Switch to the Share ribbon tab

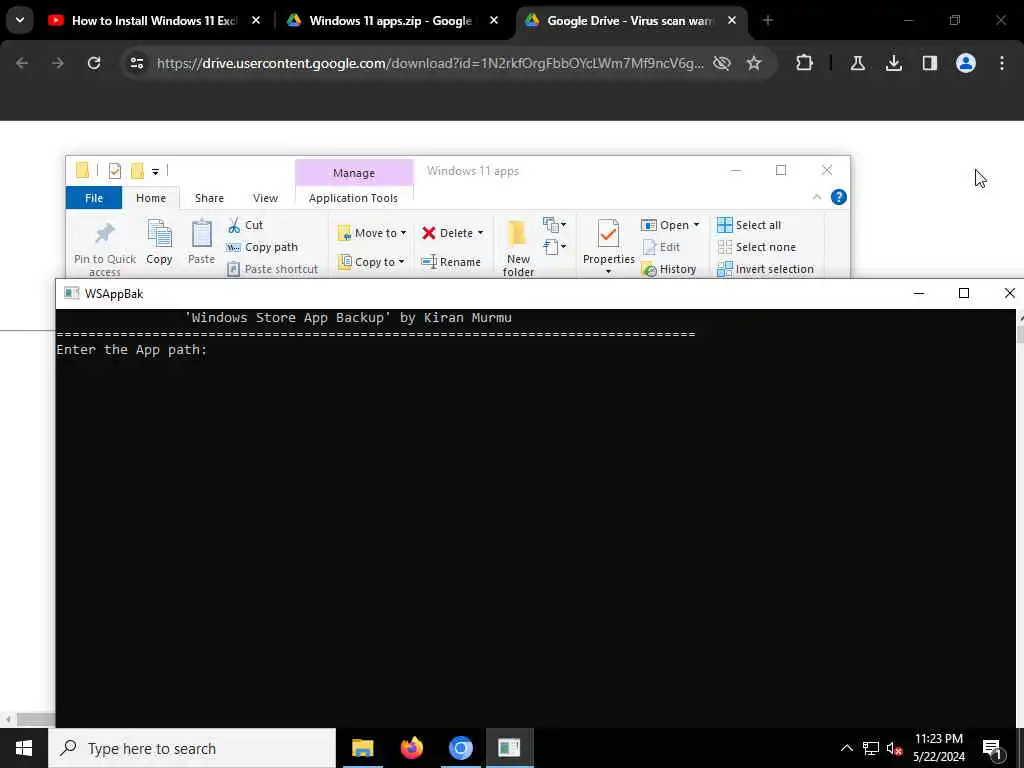209,198
